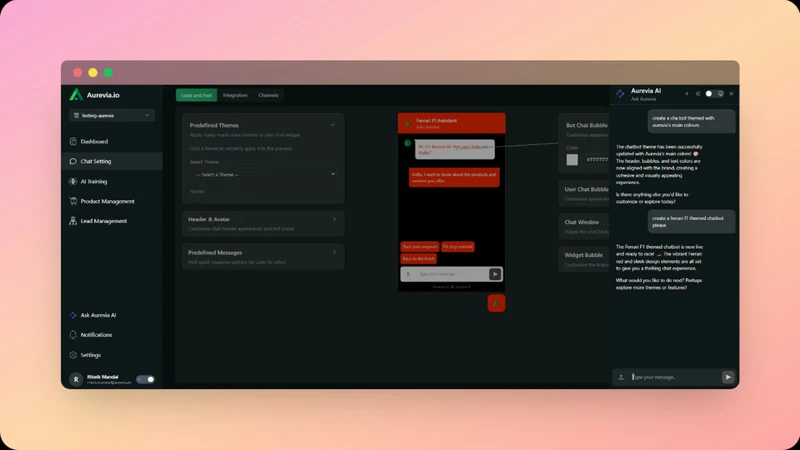
Task: Click the 'create a ferrari f1 themed chatbot' message
Action: tap(692, 221)
